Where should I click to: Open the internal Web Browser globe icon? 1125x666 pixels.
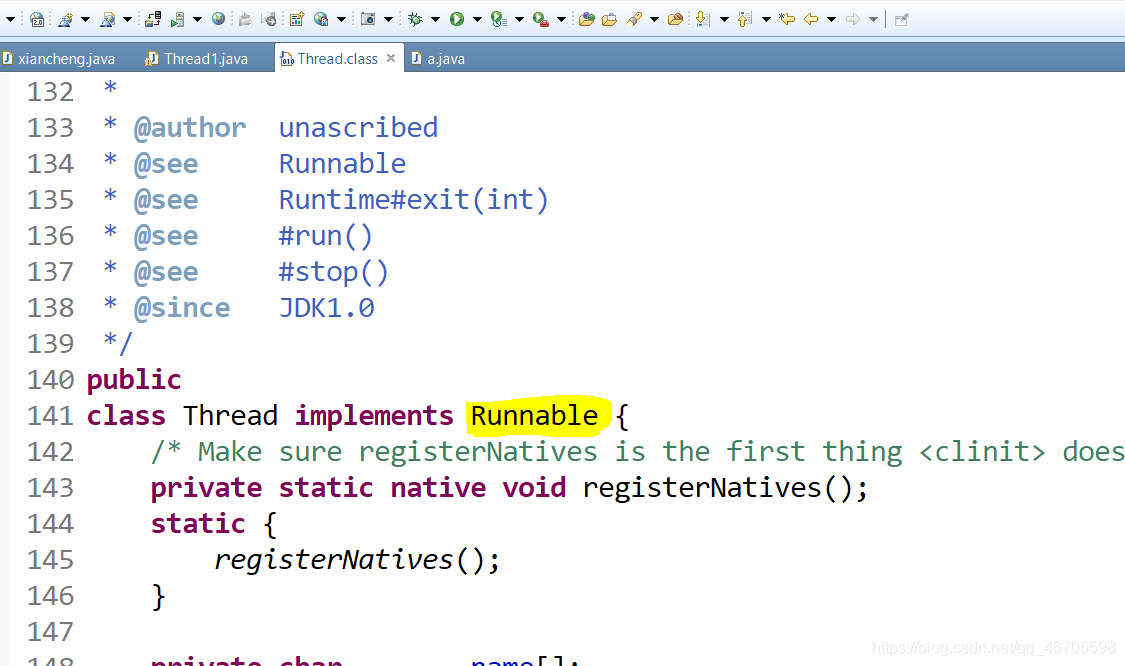217,18
